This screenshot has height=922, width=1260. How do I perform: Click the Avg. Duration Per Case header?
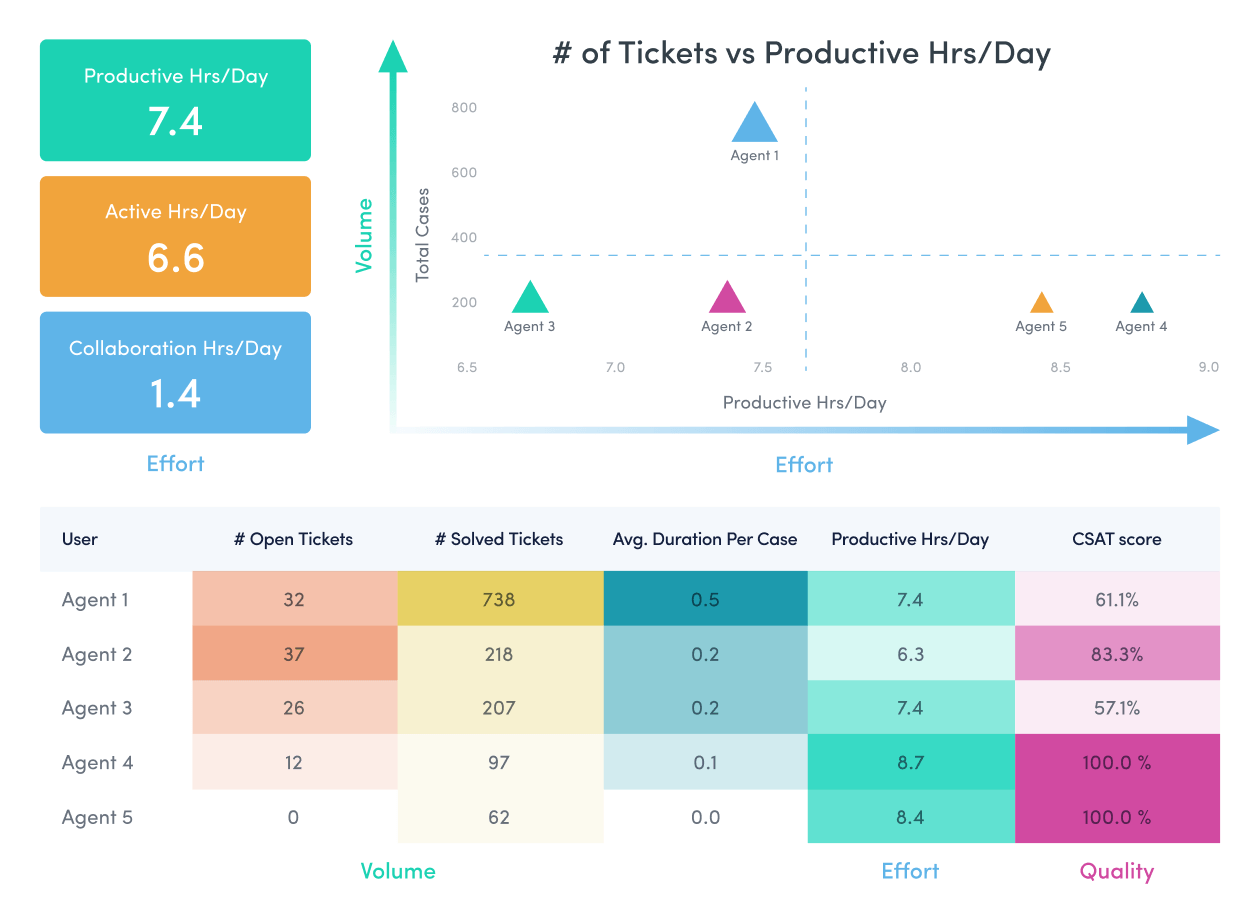pos(705,539)
